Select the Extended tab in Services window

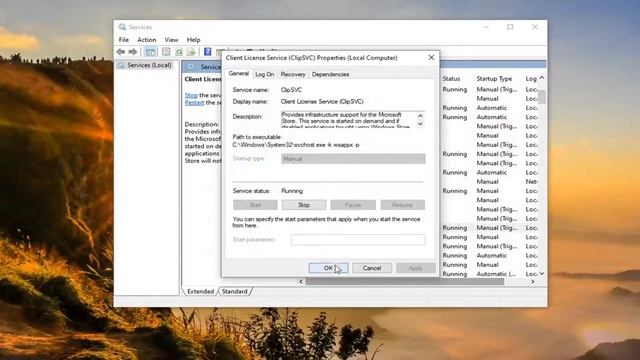pyautogui.click(x=200, y=291)
